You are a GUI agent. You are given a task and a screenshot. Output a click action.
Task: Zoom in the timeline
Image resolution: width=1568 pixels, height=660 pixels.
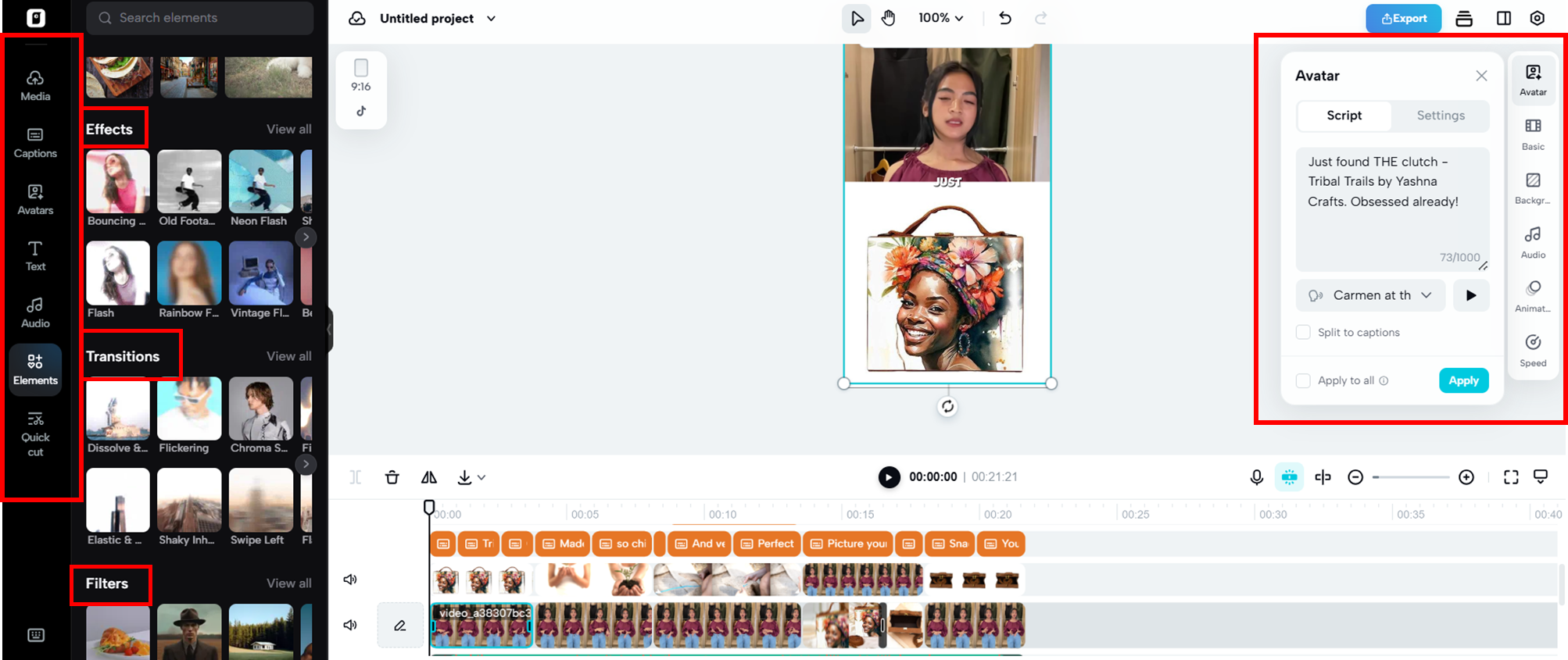click(x=1466, y=477)
